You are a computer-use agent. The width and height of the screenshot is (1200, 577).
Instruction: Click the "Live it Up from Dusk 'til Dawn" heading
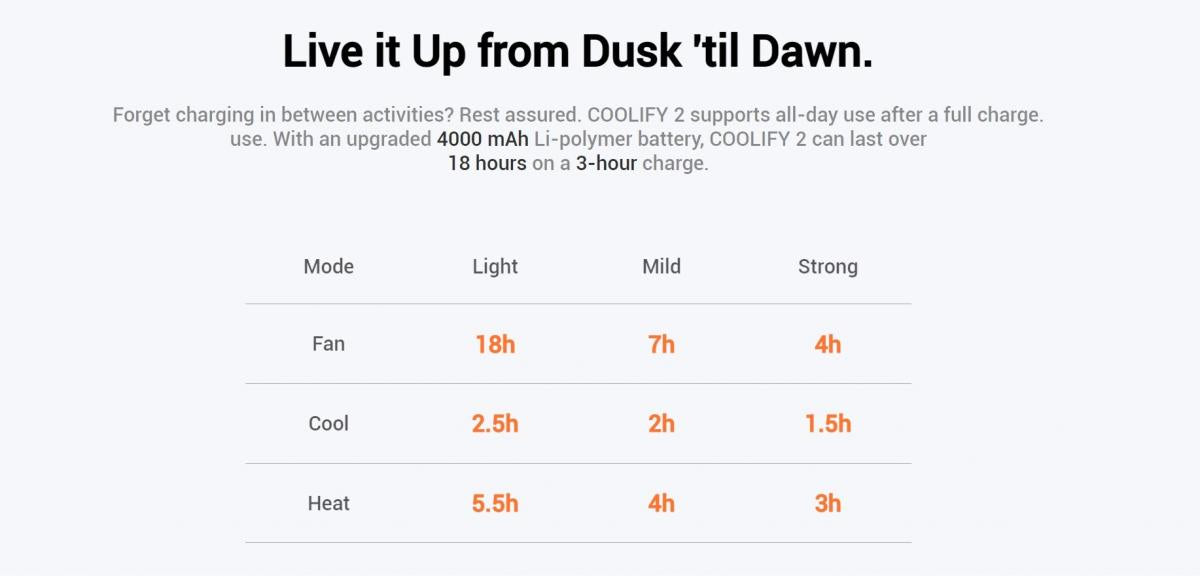click(578, 52)
